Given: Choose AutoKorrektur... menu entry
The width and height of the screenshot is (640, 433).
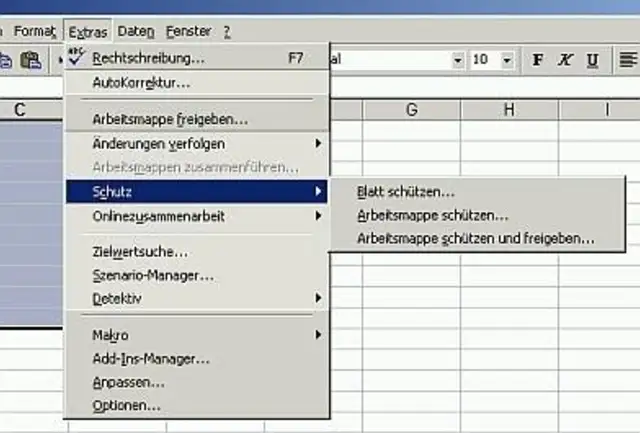Looking at the screenshot, I should [x=197, y=82].
